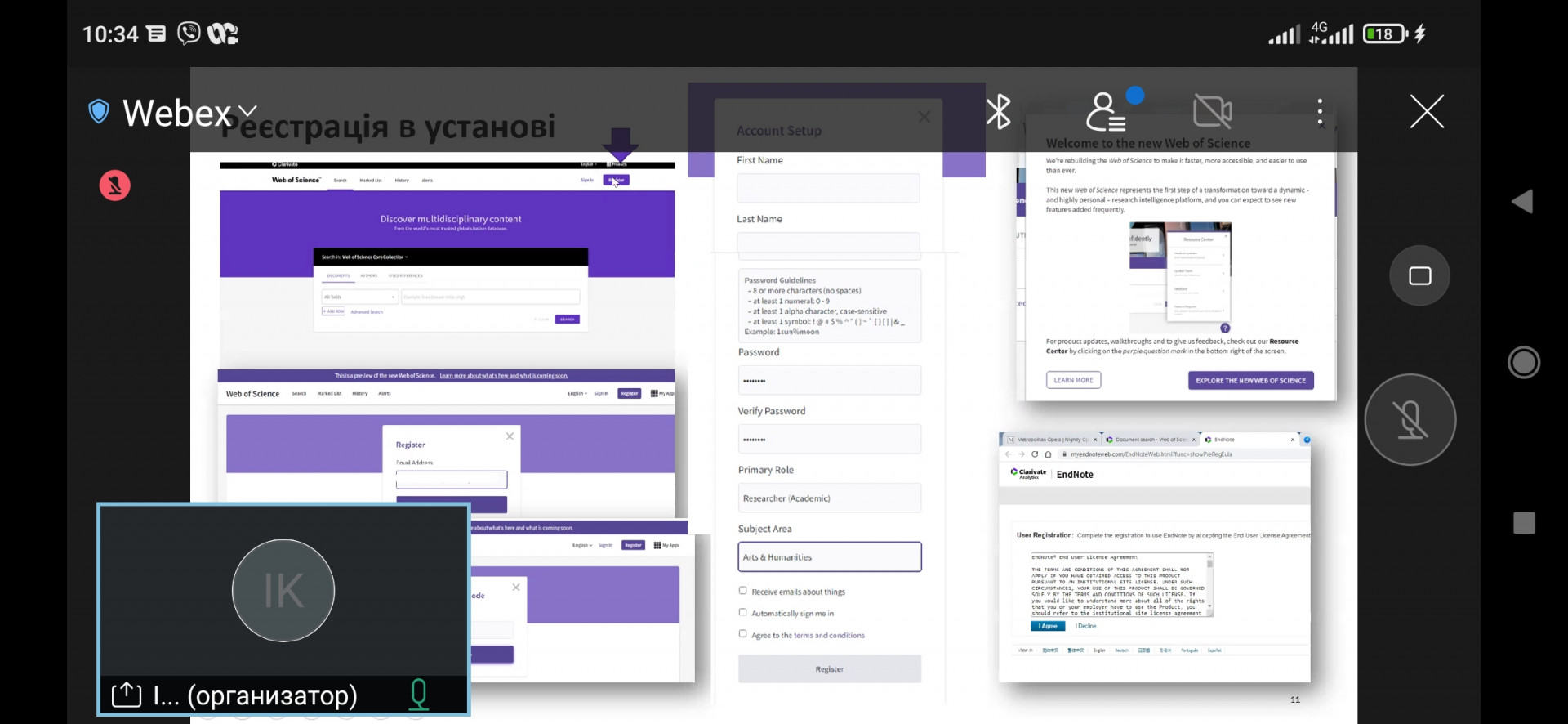The image size is (1568, 724).
Task: Open the Subject Area "Arts & Humanities" box
Action: click(829, 557)
